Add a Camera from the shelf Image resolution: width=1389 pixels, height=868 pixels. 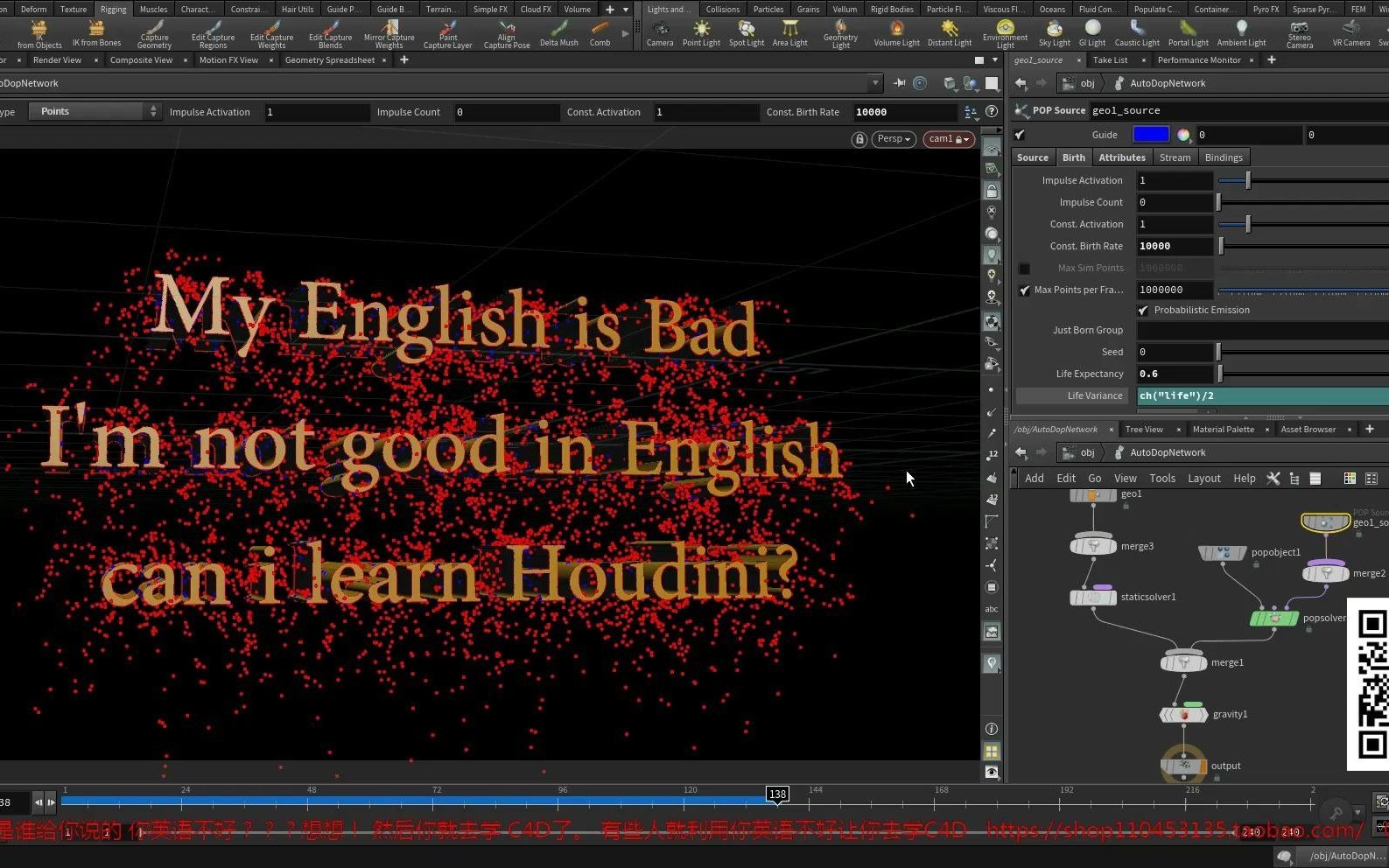coord(660,34)
